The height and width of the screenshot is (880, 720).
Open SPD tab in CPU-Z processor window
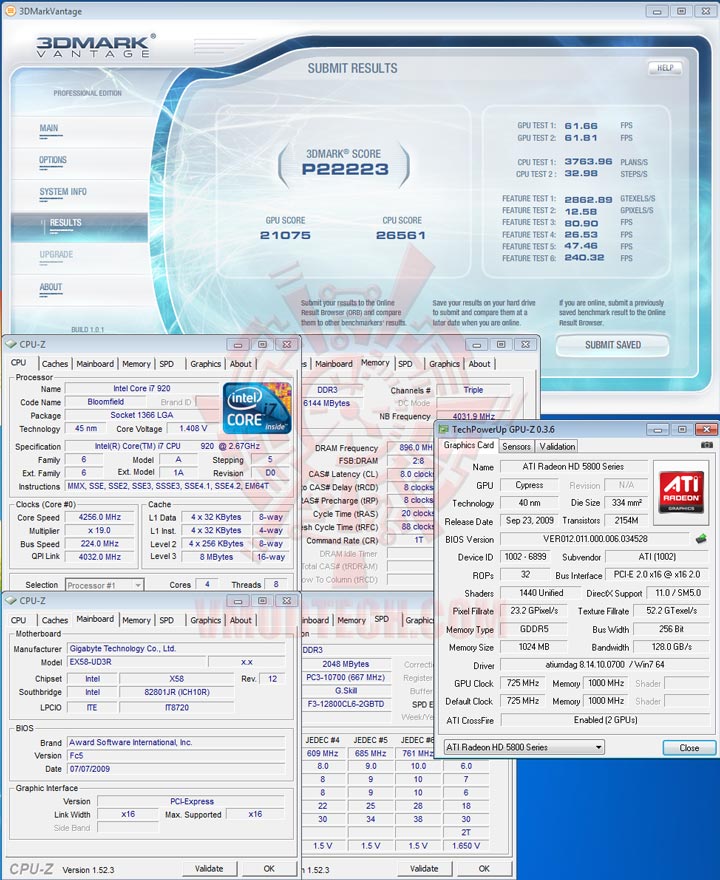point(167,364)
